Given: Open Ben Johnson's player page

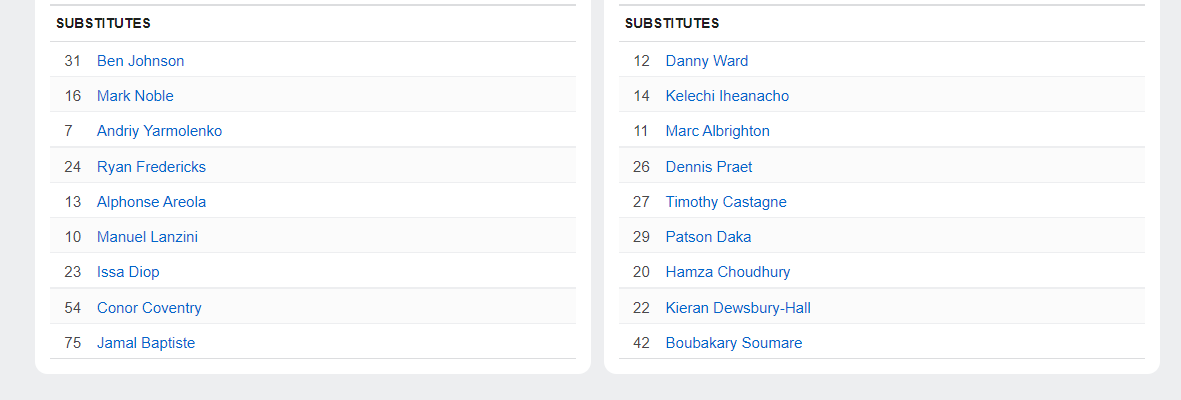Looking at the screenshot, I should pos(140,61).
